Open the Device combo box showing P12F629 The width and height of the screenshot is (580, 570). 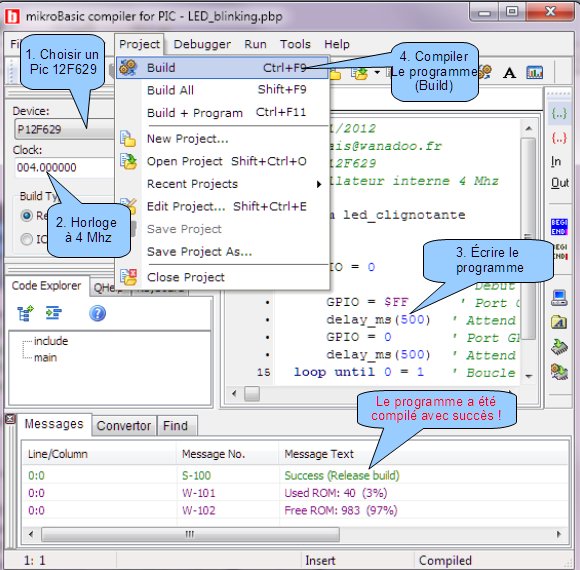point(64,129)
